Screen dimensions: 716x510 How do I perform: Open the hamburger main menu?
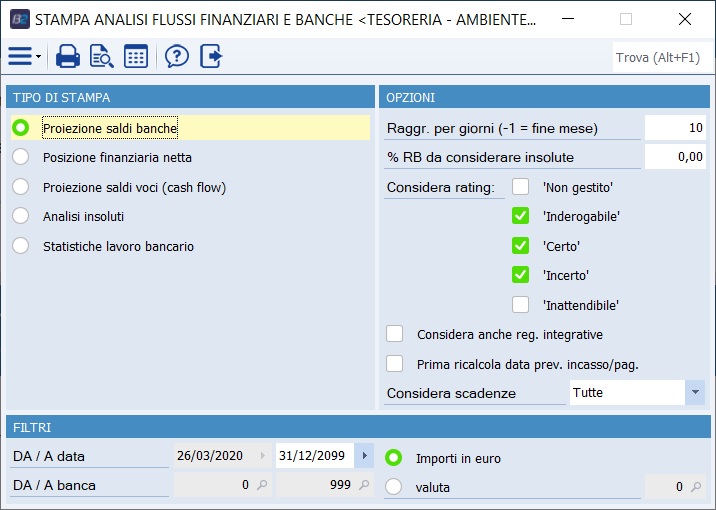pyautogui.click(x=21, y=56)
